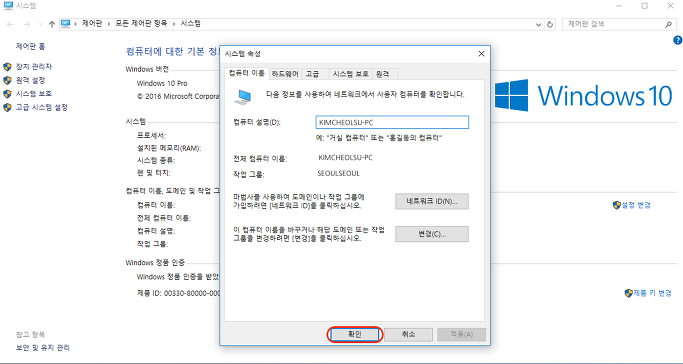Click 설정 변경 link on the right
Screen dimensions: 683x364
tap(636, 205)
